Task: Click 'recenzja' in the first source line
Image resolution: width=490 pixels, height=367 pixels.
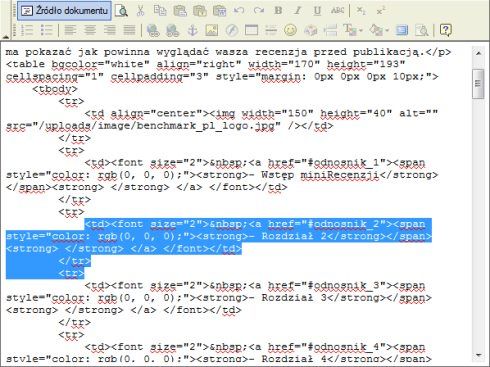Action: click(x=281, y=52)
